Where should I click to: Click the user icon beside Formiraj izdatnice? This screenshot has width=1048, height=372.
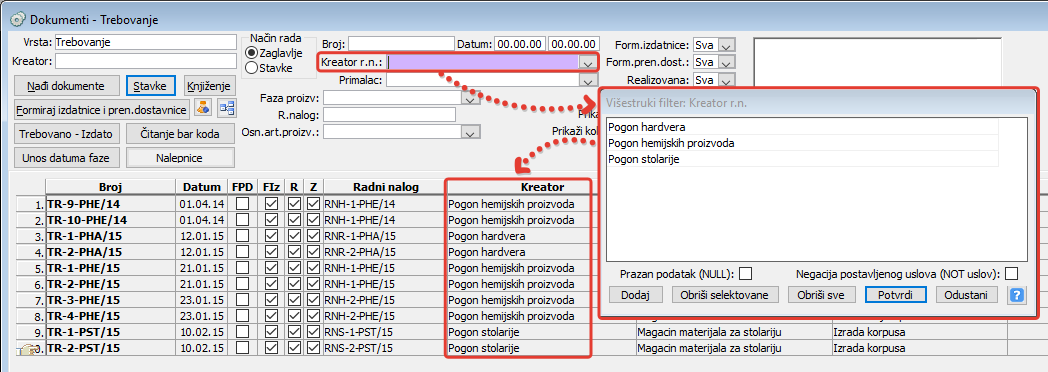203,108
